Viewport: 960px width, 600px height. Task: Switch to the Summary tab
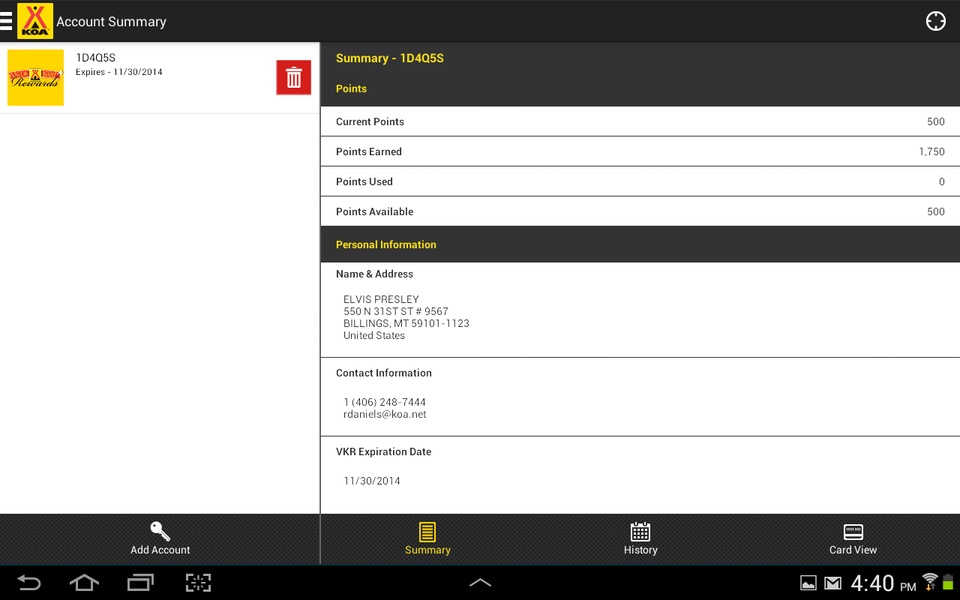(427, 539)
